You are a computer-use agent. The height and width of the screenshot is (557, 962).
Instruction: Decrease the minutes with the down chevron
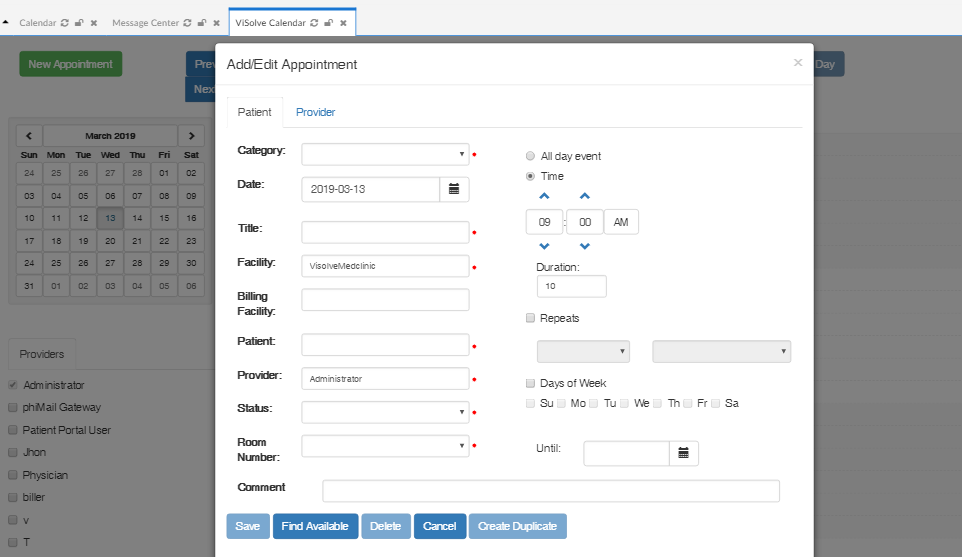pyautogui.click(x=585, y=246)
